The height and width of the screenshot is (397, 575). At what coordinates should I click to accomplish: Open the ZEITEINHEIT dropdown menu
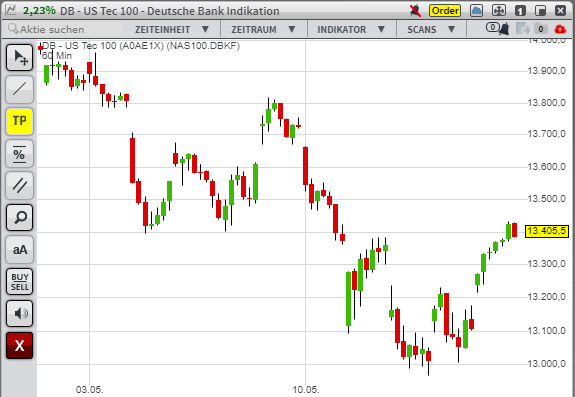(x=172, y=29)
